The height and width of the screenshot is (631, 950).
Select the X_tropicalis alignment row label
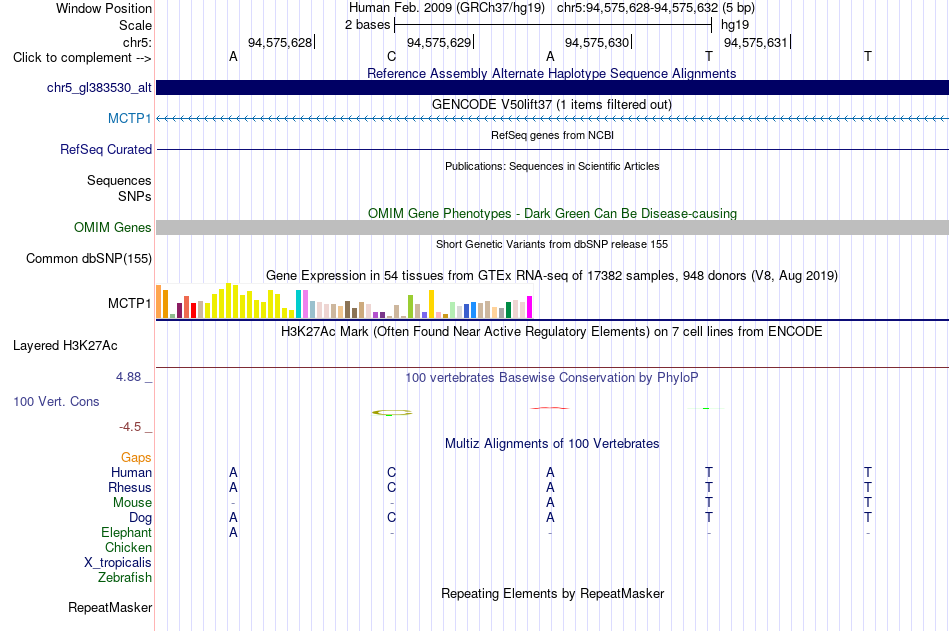pos(118,563)
